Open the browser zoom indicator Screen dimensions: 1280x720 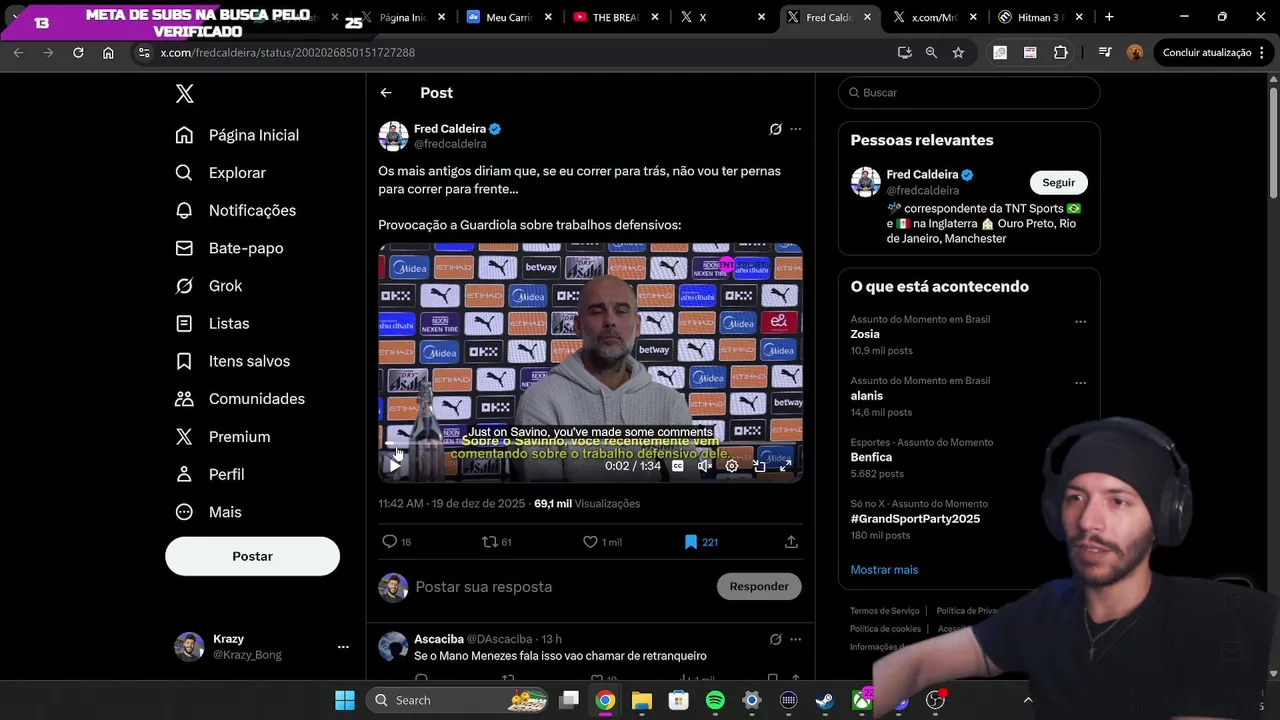(x=931, y=52)
